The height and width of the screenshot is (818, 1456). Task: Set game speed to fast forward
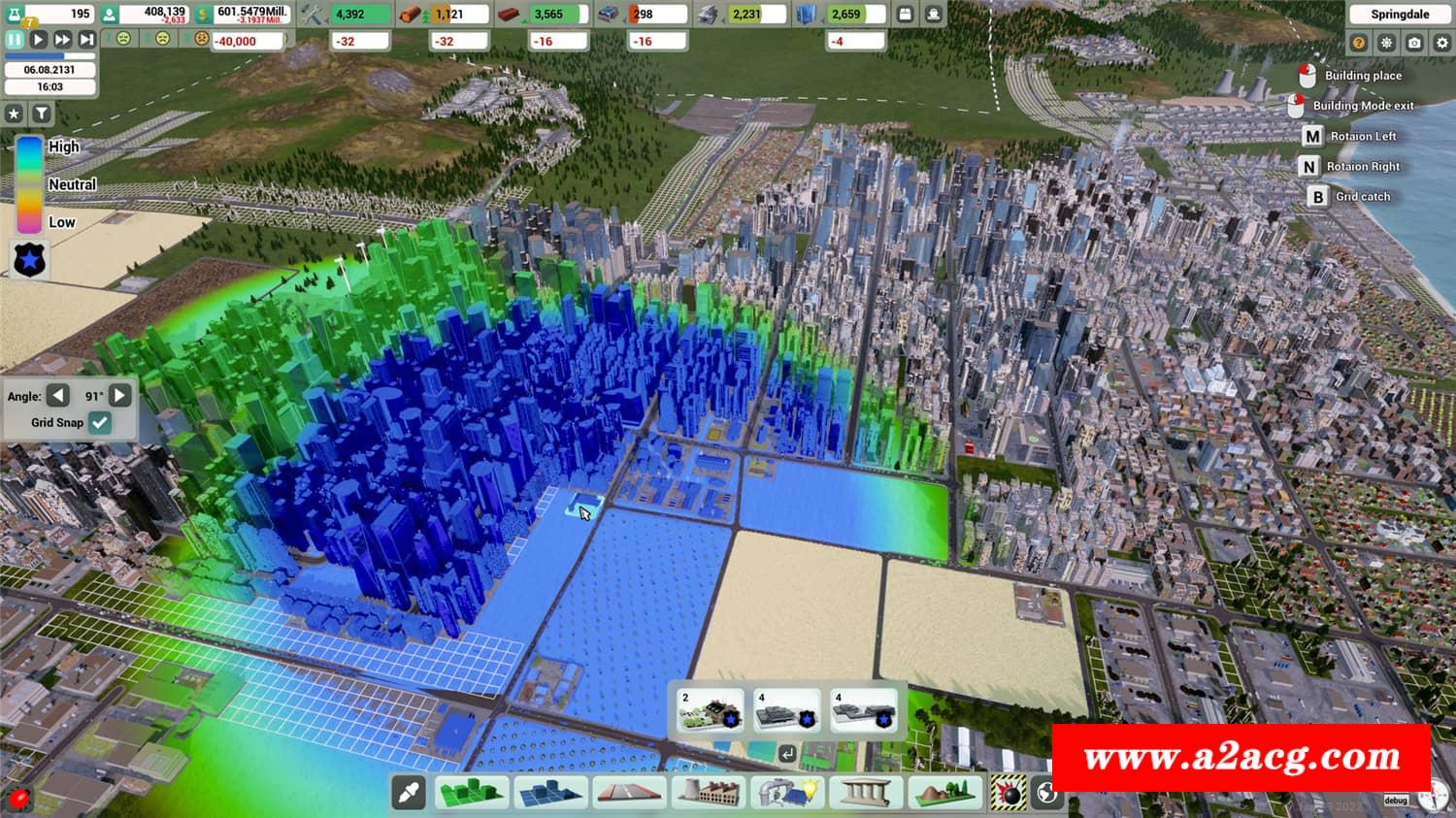pos(62,40)
